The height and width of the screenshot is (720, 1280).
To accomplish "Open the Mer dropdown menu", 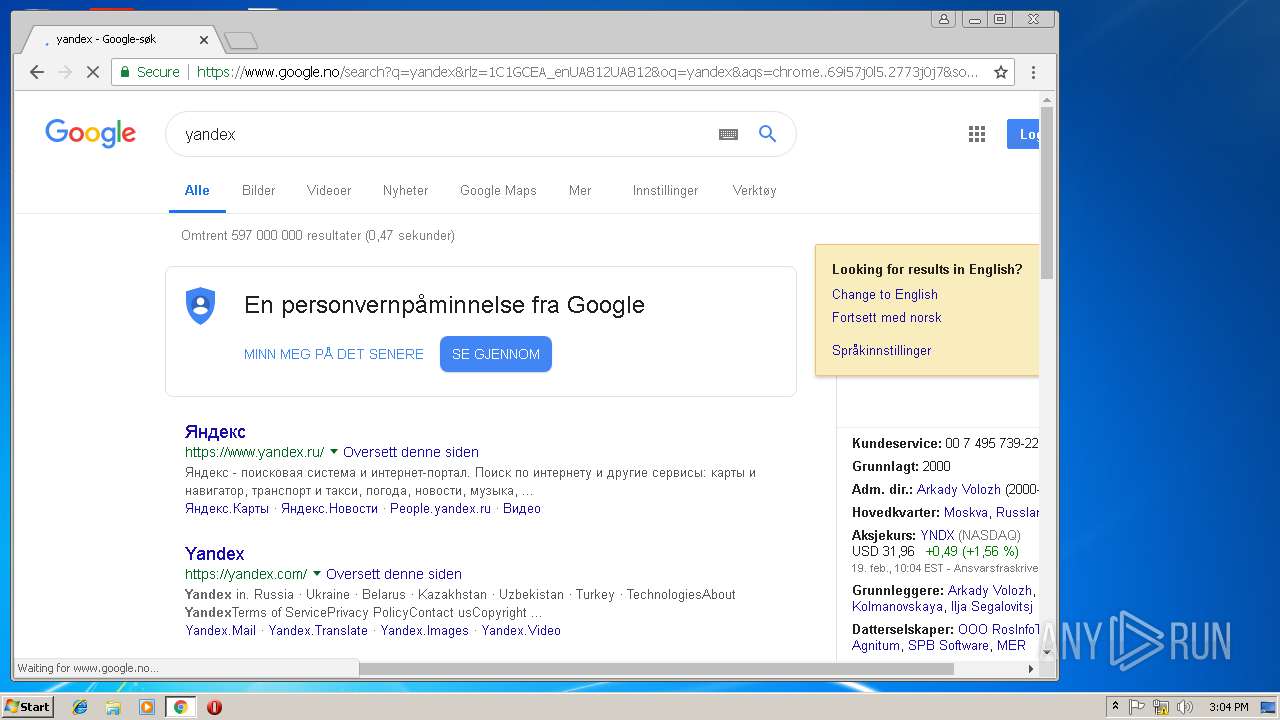I will [x=580, y=190].
